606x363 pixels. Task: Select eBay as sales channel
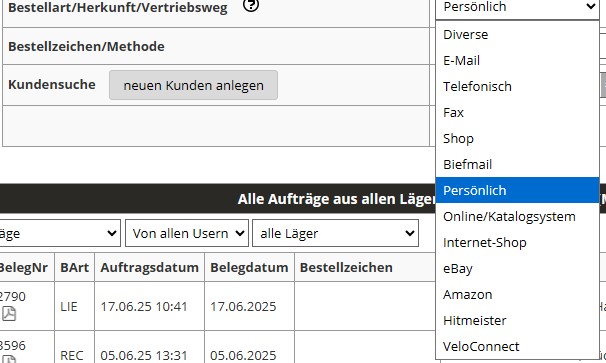tap(517, 268)
